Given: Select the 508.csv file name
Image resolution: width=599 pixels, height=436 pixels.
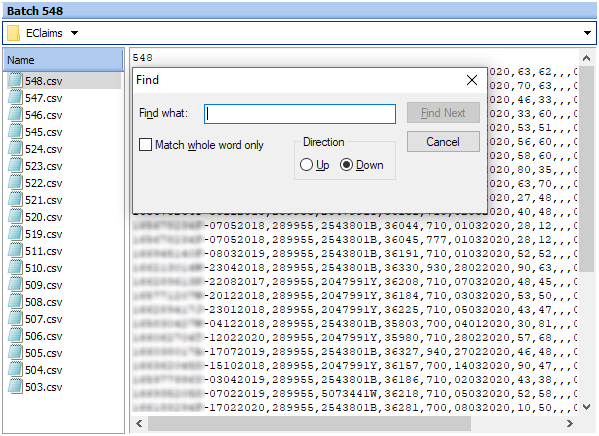Looking at the screenshot, I should point(44,302).
